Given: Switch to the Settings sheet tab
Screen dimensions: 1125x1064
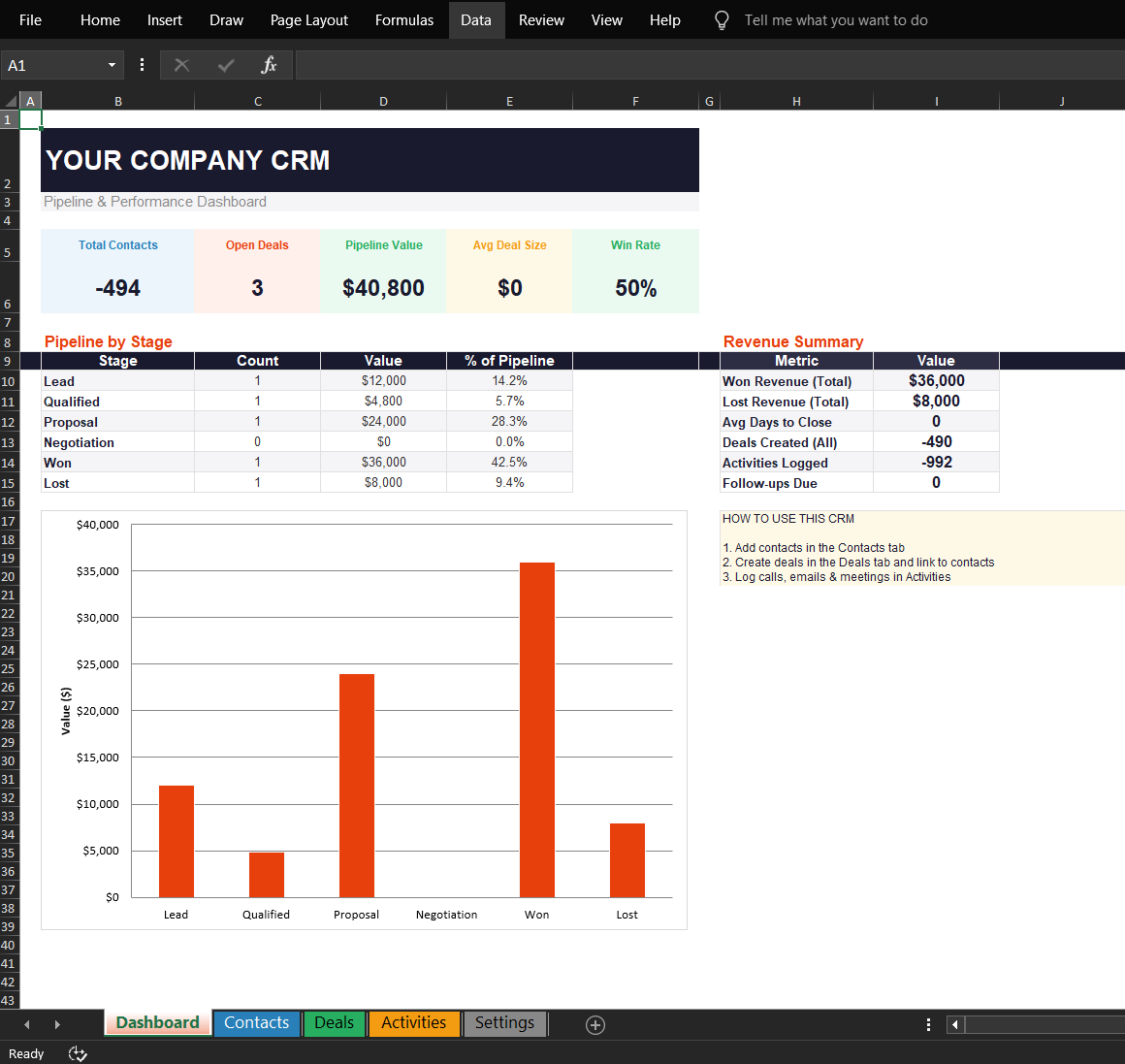Looking at the screenshot, I should click(504, 1023).
